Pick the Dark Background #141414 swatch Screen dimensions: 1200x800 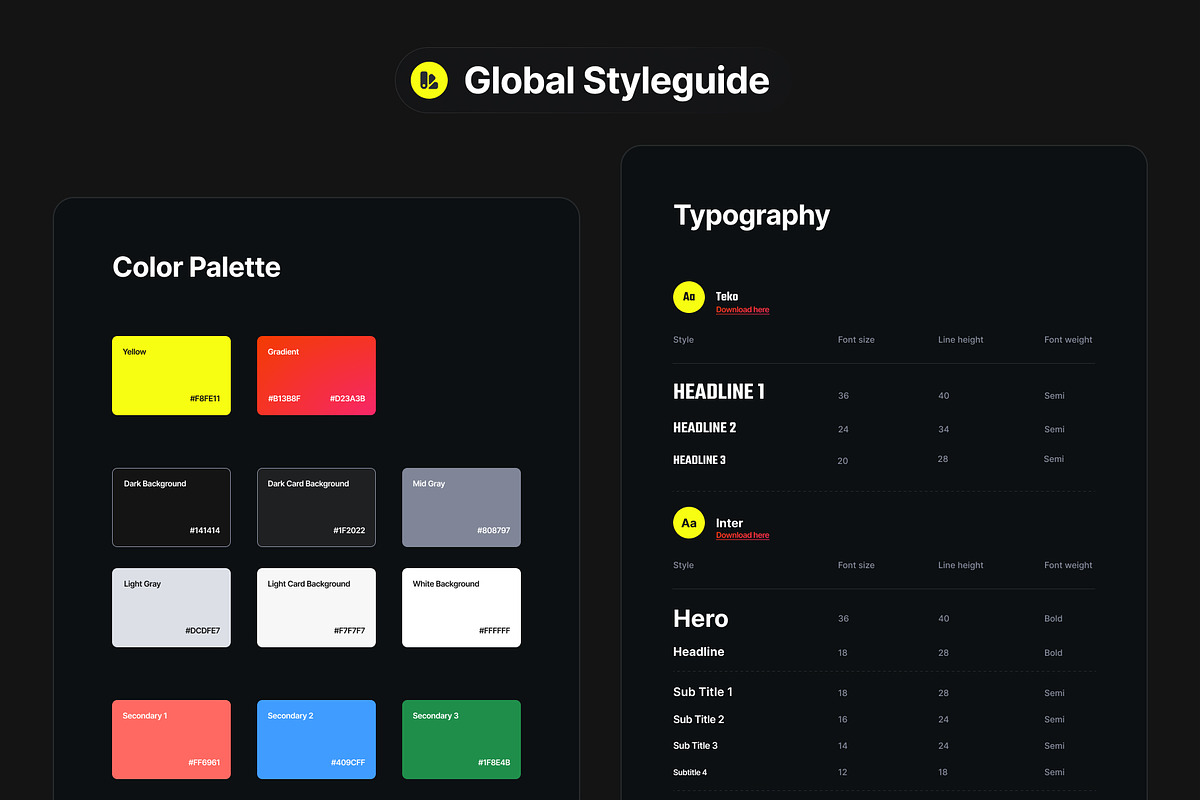coord(171,507)
